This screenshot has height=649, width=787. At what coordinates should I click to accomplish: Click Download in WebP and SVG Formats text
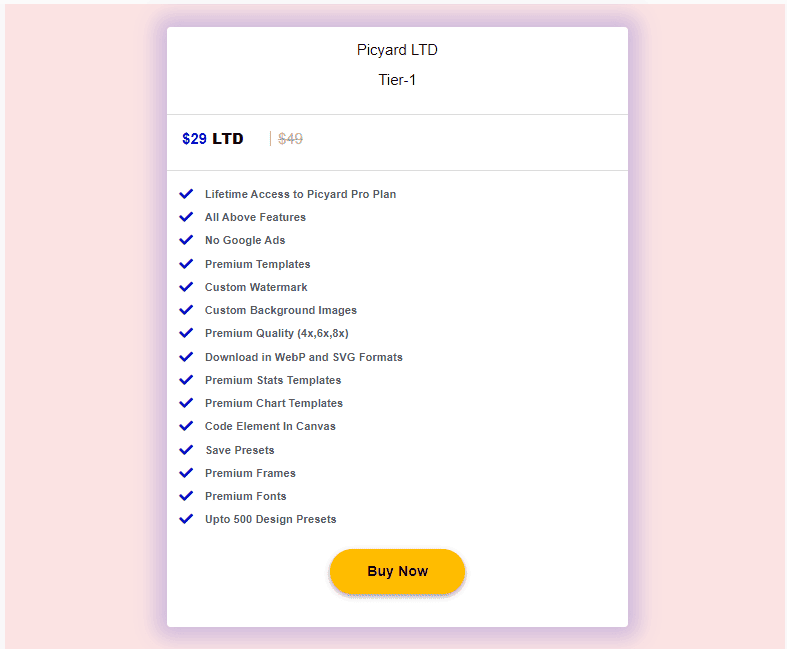pos(304,357)
